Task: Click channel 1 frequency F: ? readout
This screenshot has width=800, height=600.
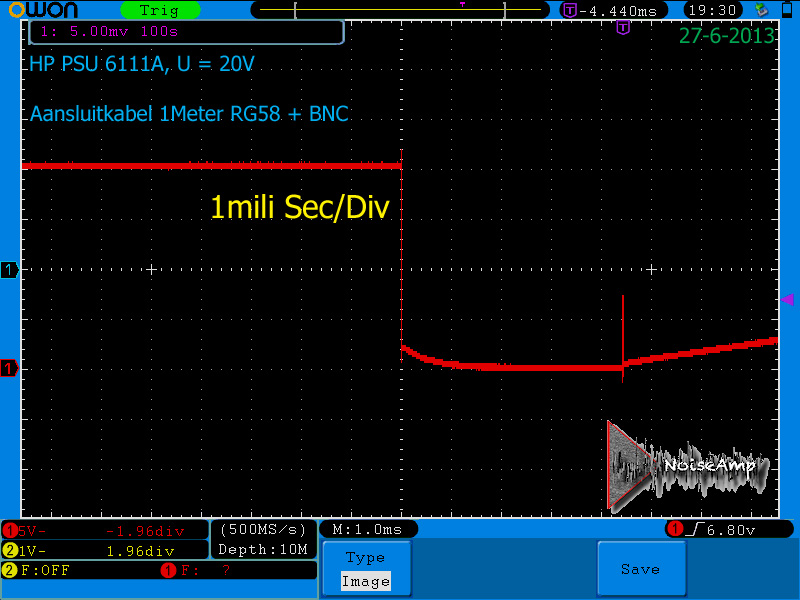Action: click(206, 570)
